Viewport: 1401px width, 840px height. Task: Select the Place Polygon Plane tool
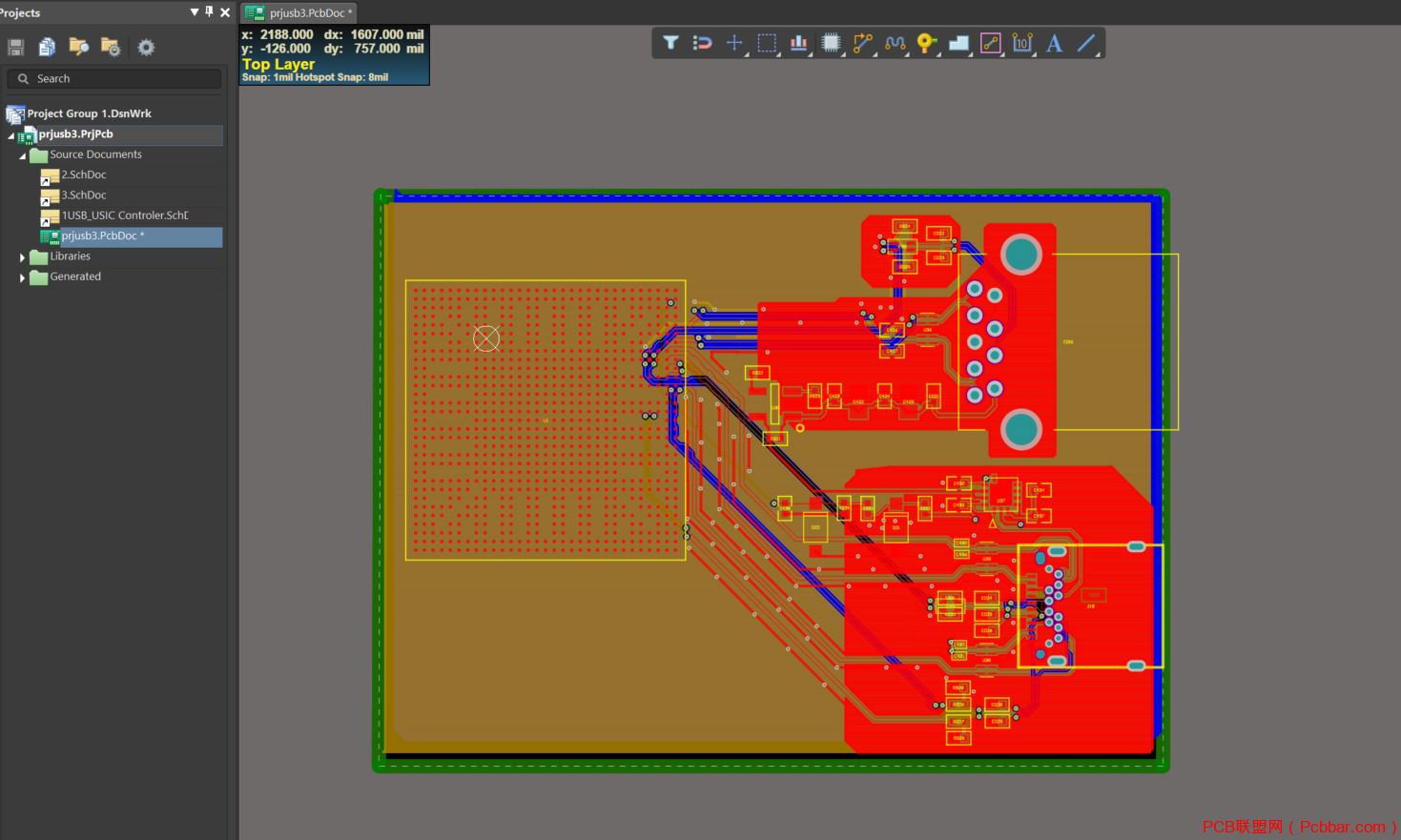(x=958, y=43)
